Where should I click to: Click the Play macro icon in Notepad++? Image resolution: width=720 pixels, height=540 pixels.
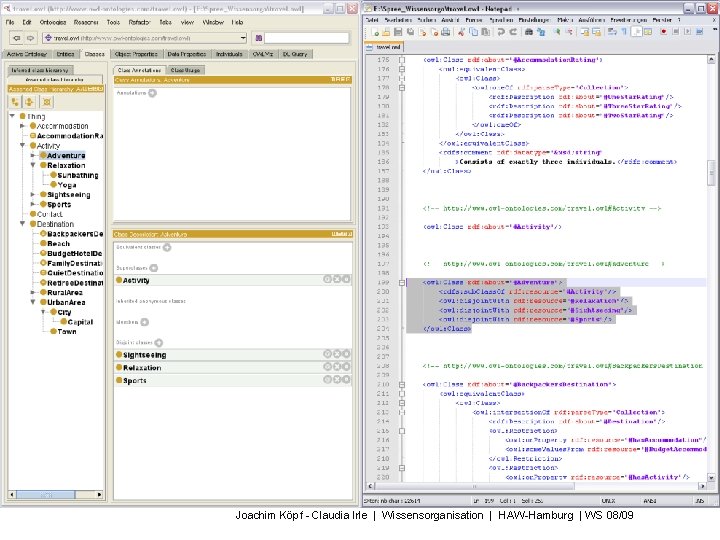(x=687, y=32)
